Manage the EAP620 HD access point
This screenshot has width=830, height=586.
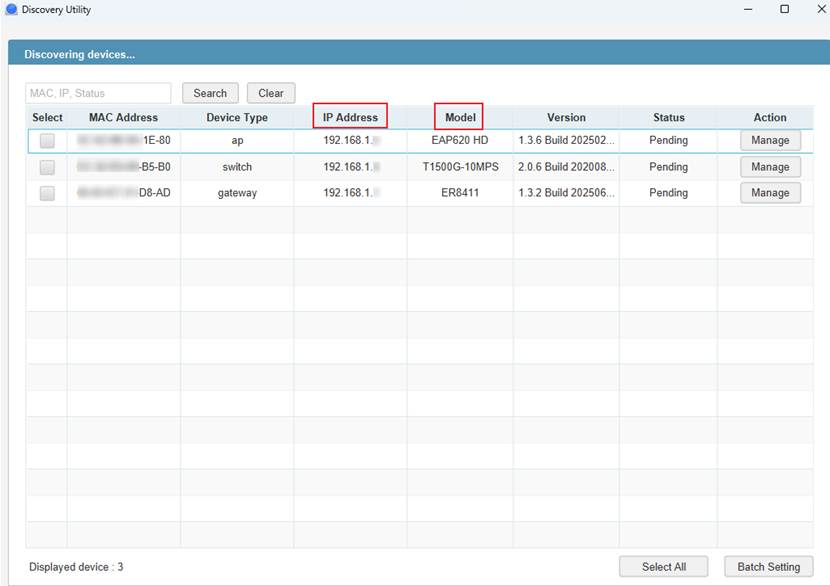770,141
